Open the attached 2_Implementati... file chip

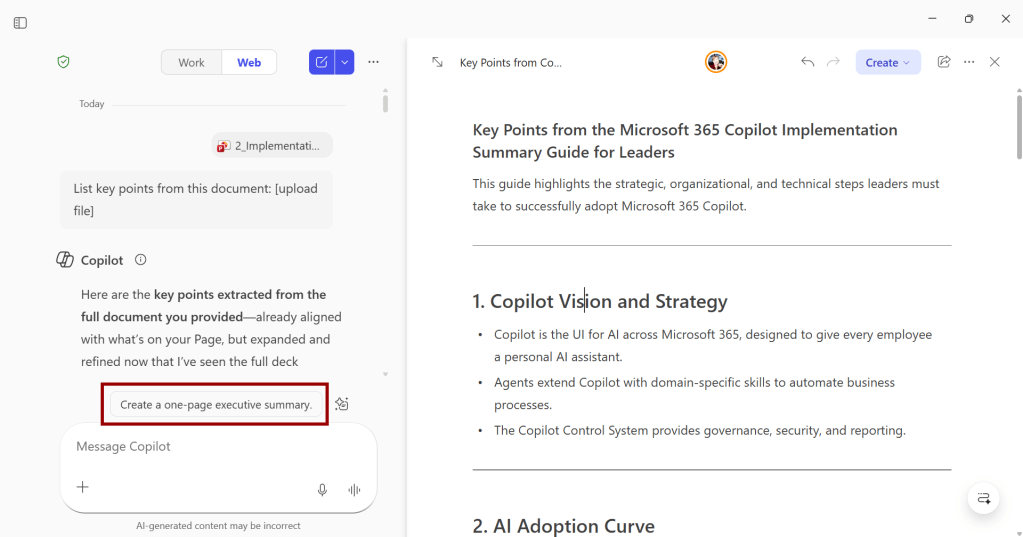(x=272, y=146)
